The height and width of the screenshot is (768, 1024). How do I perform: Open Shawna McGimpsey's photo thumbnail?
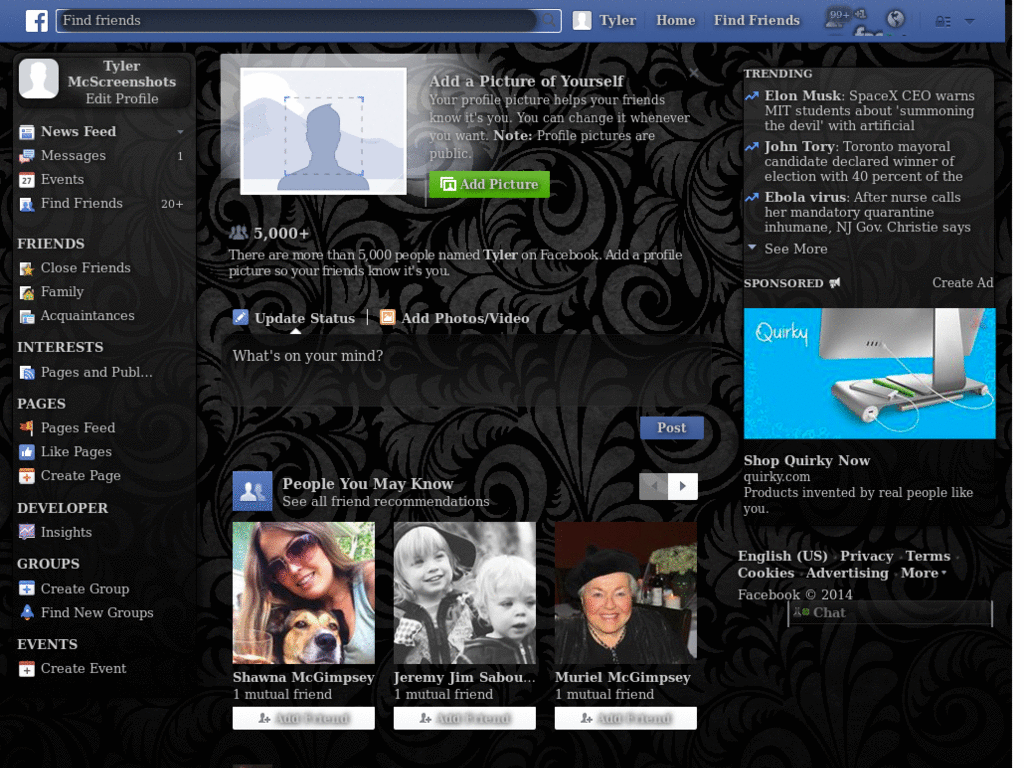click(x=304, y=593)
